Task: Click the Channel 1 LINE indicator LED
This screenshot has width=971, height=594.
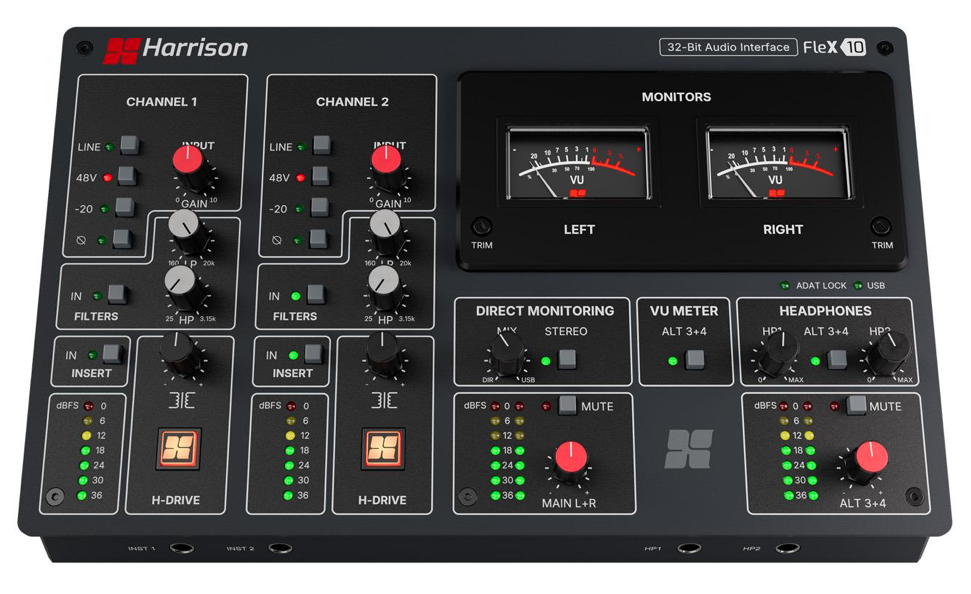Action: (x=109, y=147)
